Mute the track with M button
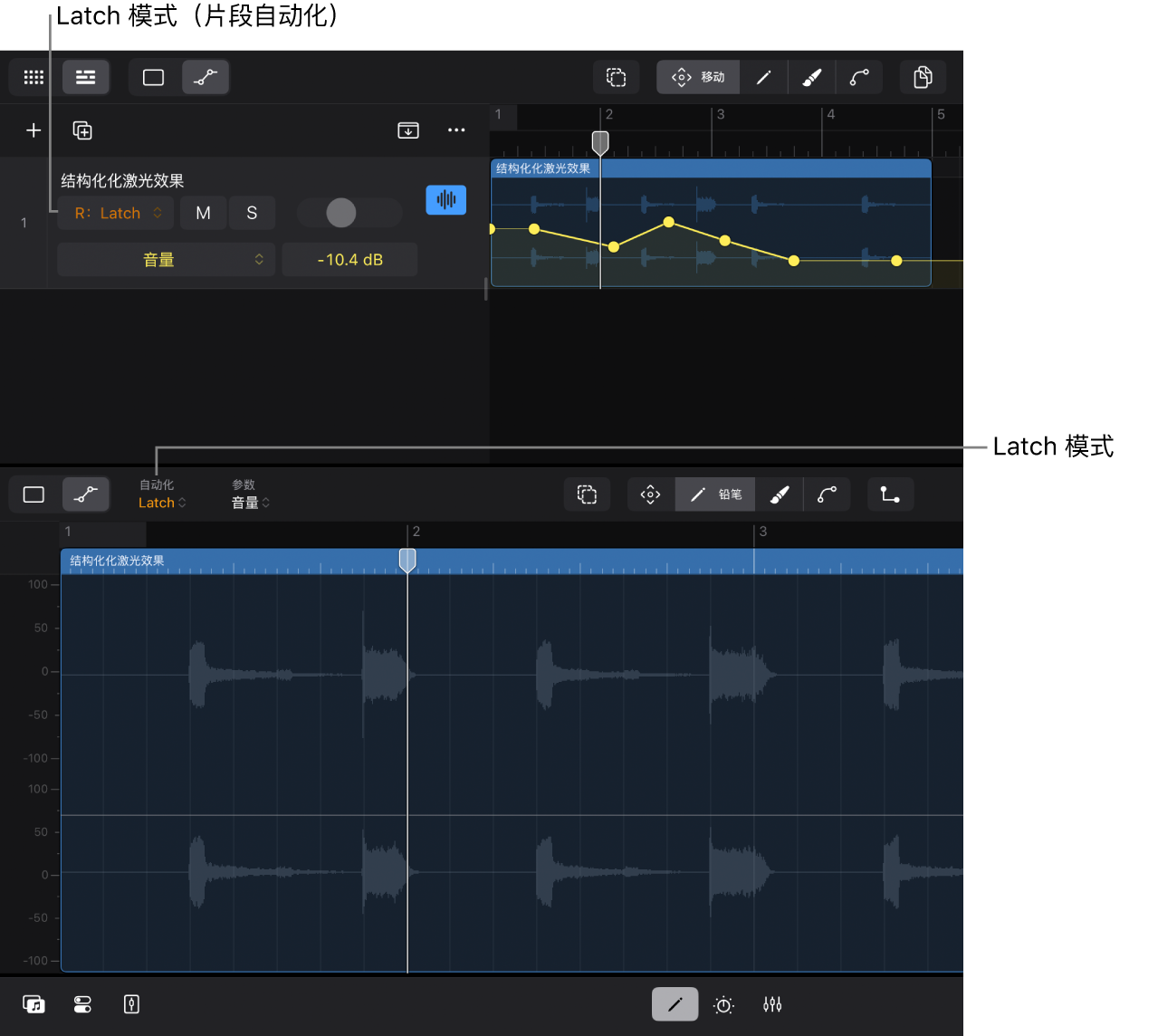1158x1036 pixels. 203,214
